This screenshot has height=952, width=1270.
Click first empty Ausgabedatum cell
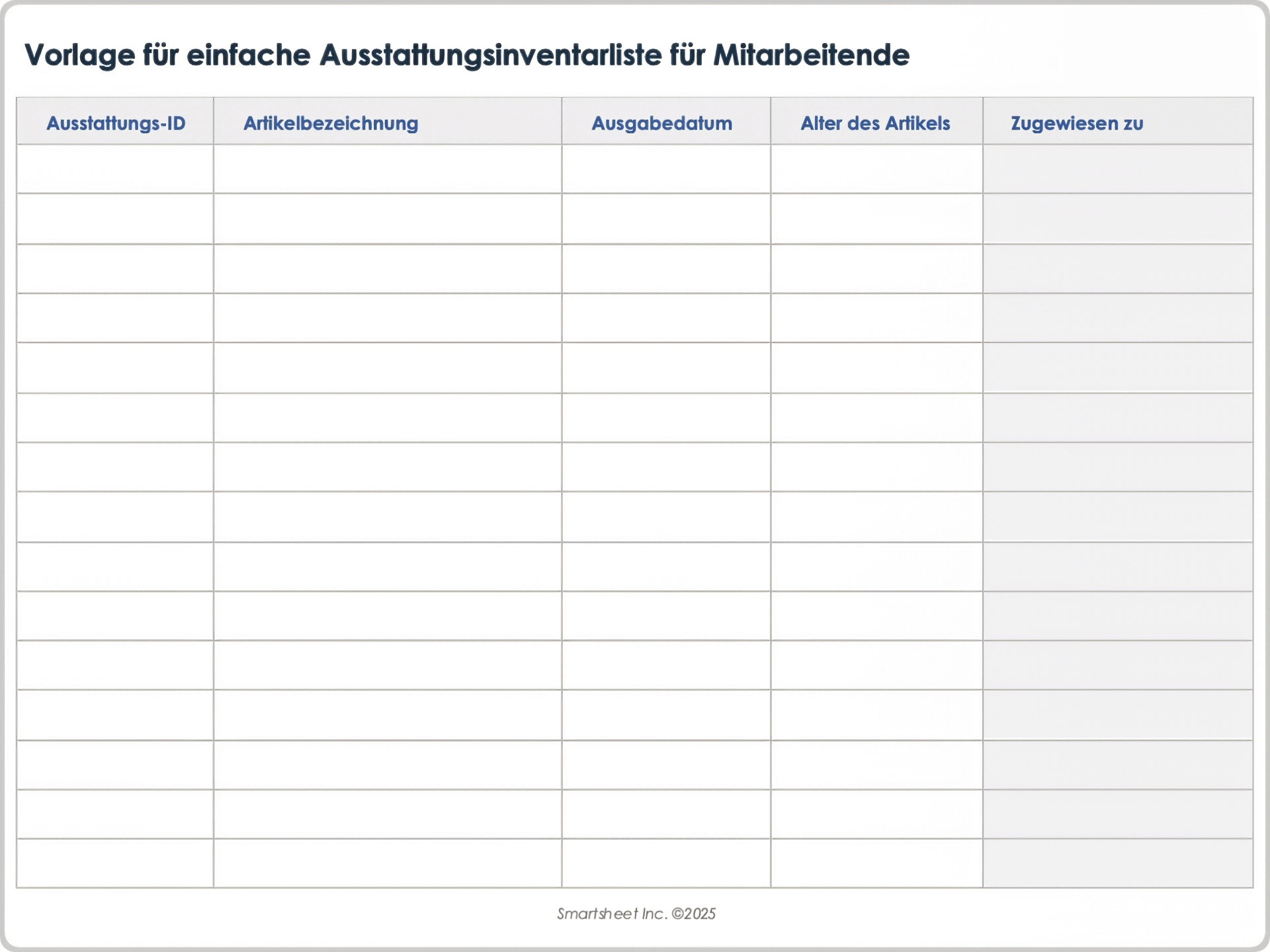(666, 169)
